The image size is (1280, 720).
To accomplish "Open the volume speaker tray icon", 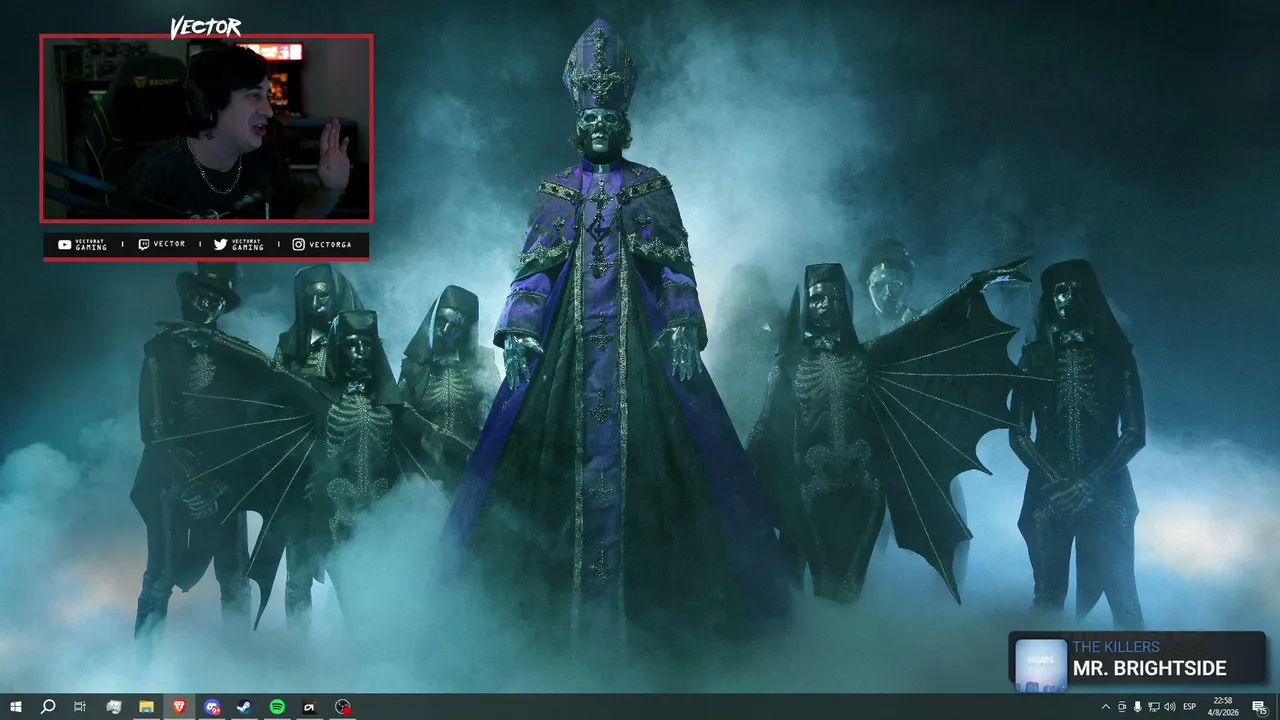I will pyautogui.click(x=1169, y=707).
